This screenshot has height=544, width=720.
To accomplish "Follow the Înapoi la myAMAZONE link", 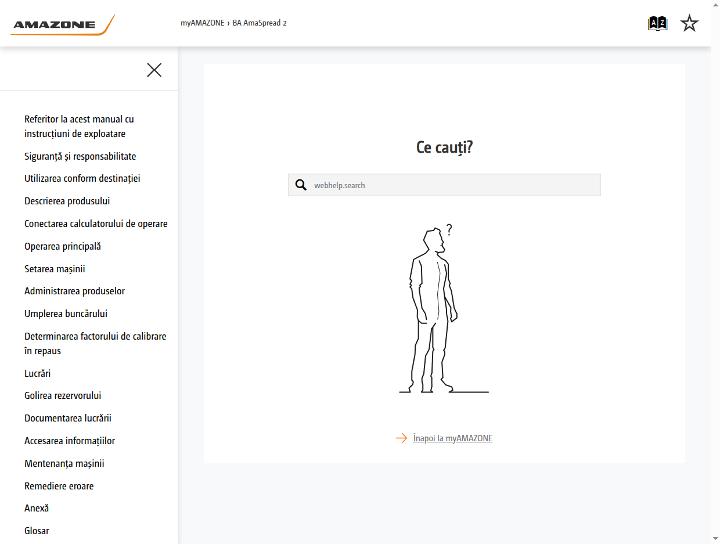I will click(452, 438).
